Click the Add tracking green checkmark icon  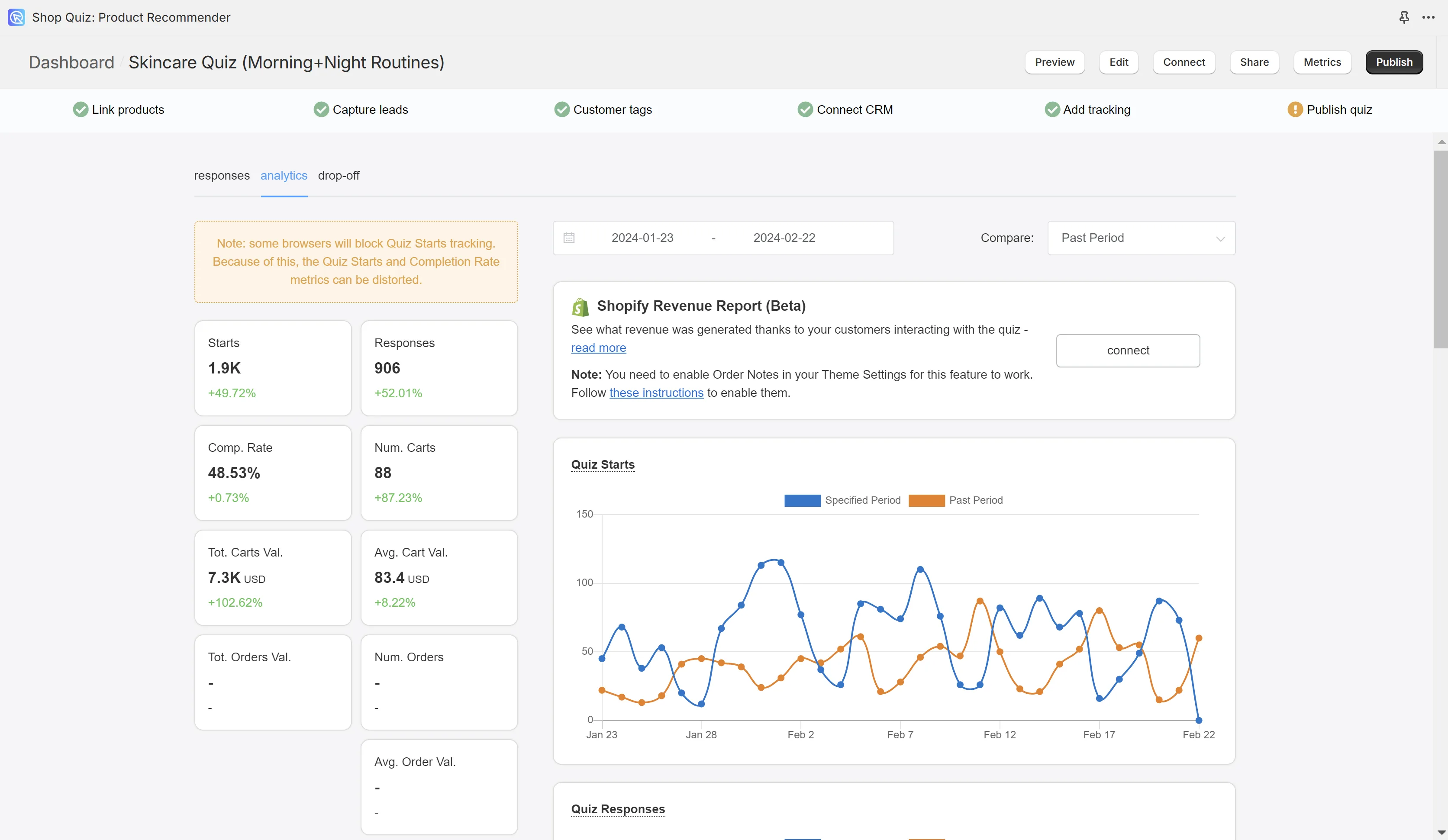coord(1051,109)
